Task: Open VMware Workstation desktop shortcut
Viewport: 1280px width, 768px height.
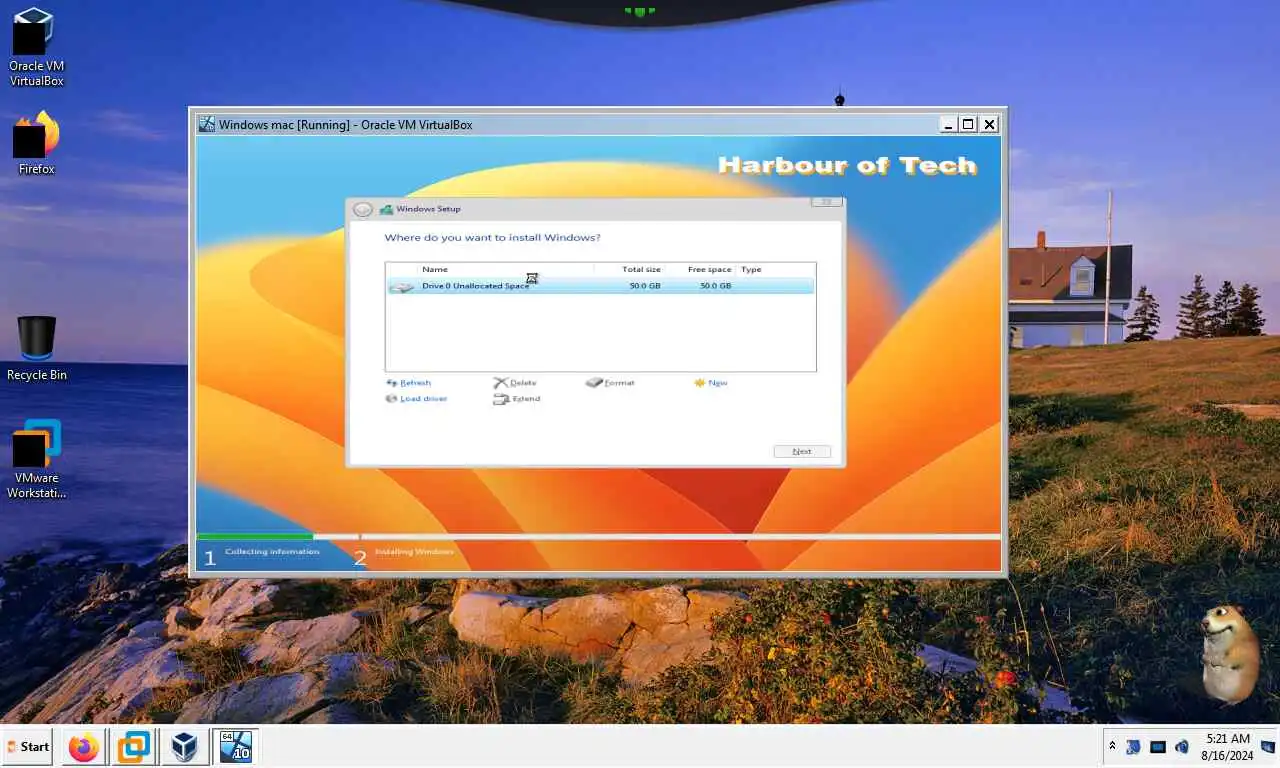Action: 37,459
